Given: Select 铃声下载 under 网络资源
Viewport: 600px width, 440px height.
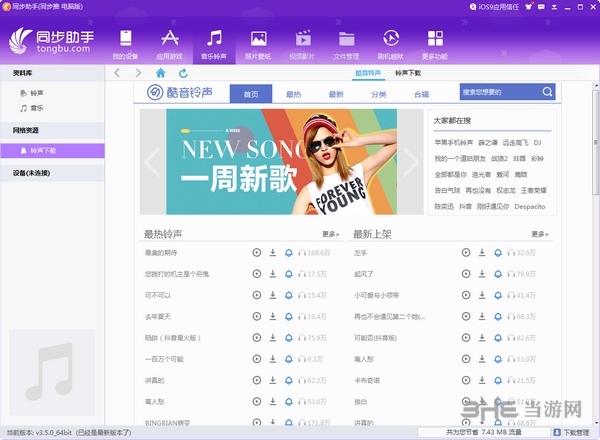Looking at the screenshot, I should click(52, 151).
